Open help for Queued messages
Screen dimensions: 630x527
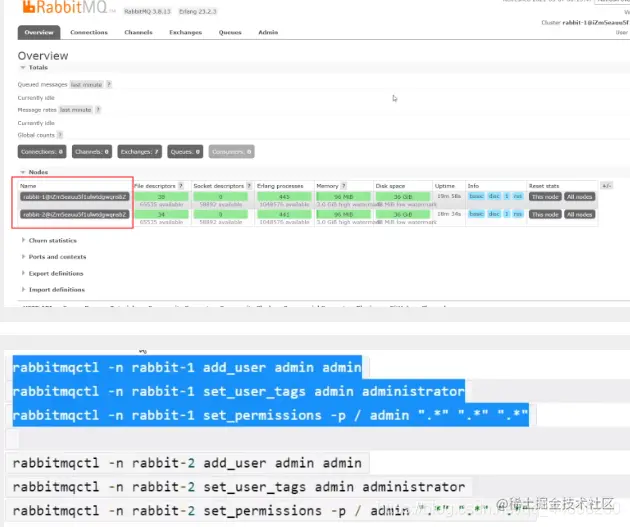click(109, 85)
